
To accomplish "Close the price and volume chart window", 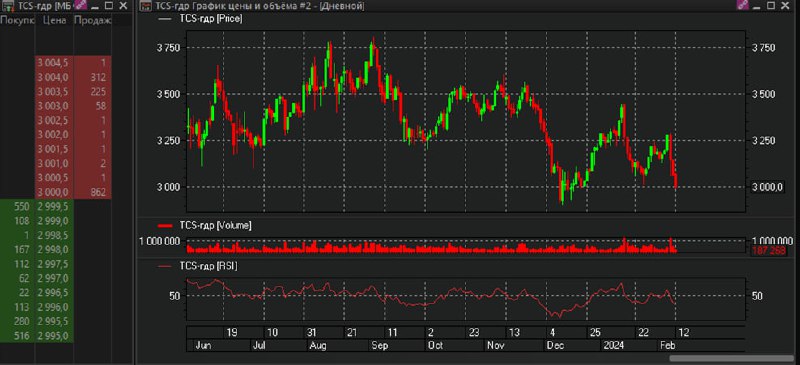I will 785,6.
